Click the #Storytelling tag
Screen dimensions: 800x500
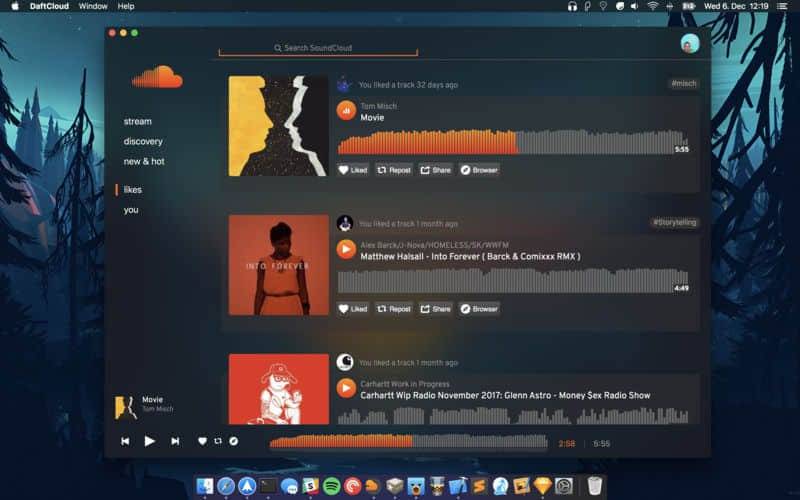(674, 222)
